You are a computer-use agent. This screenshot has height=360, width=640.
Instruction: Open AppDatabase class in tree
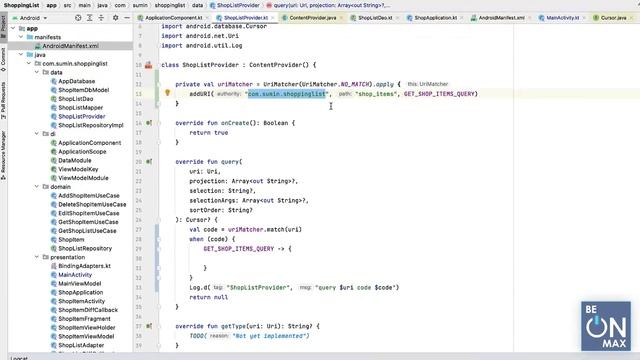pos(76,81)
